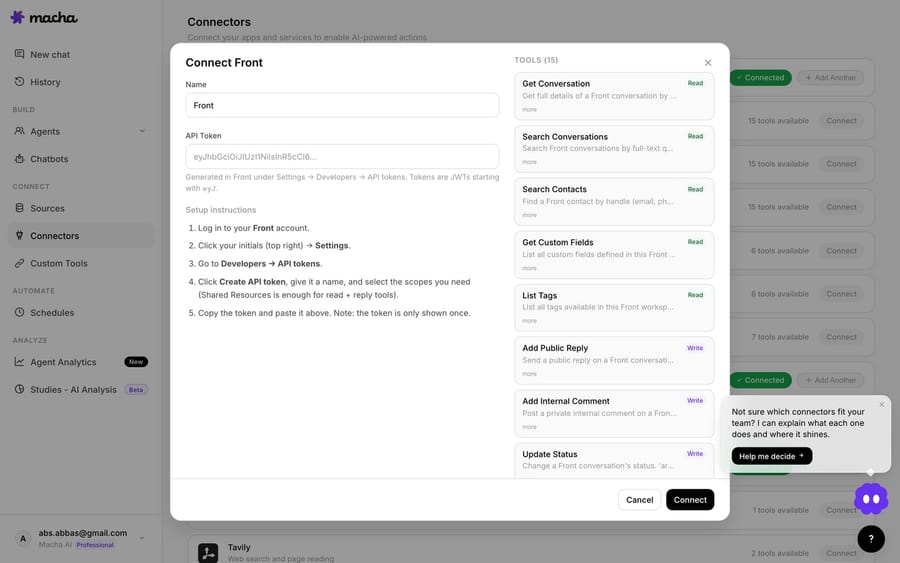
Task: Expand more under Search Conversations
Action: pyautogui.click(x=529, y=162)
